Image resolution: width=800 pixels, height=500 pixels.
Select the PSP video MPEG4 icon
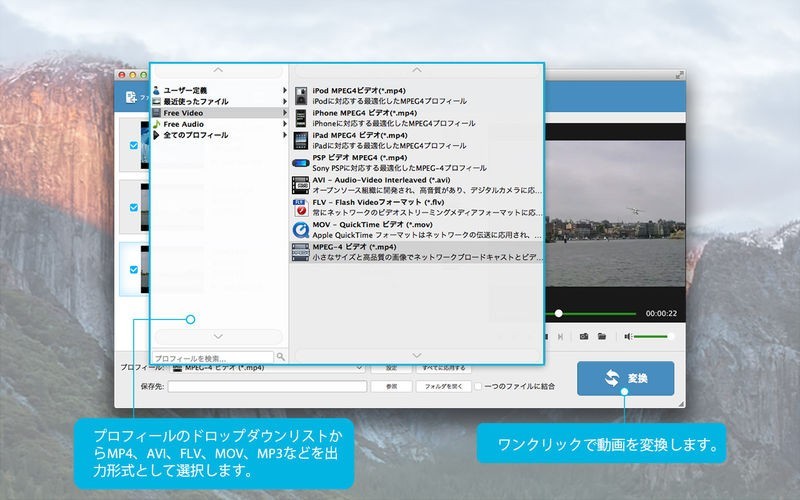click(x=300, y=162)
